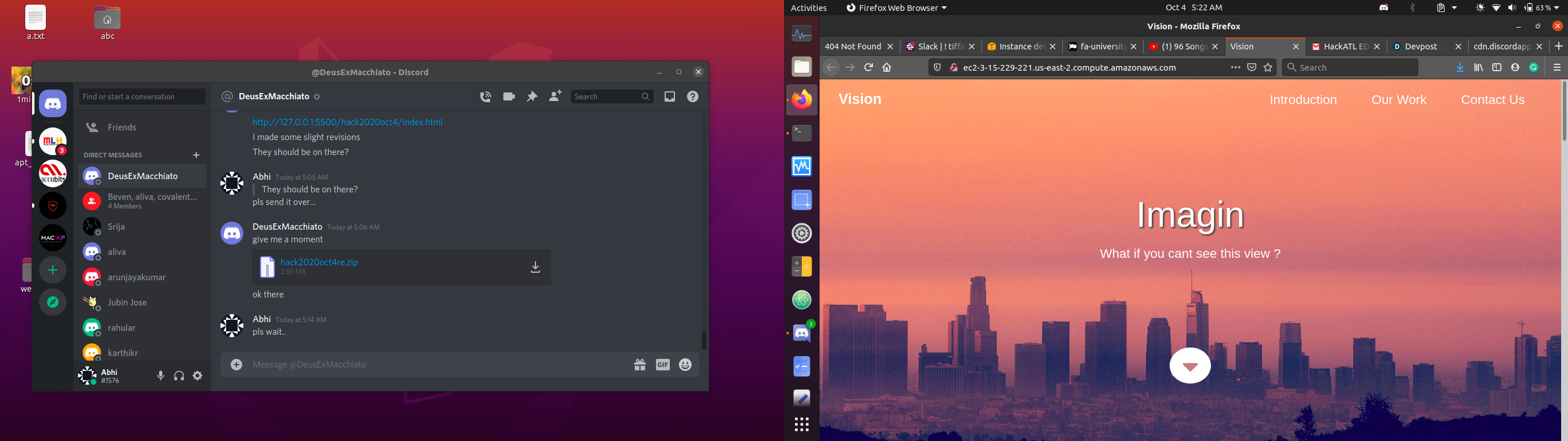Viewport: 1568px width, 441px height.
Task: Add friends to DM icon
Action: click(x=555, y=96)
